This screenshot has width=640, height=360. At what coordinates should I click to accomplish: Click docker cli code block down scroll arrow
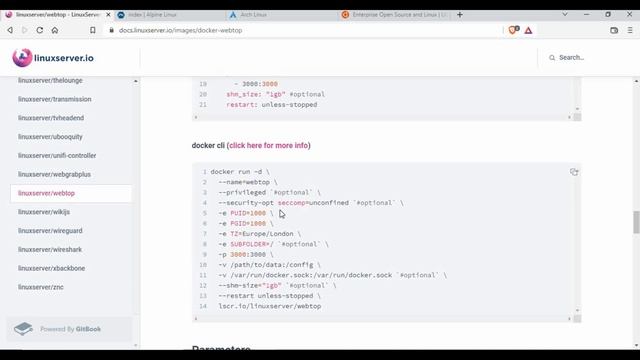click(x=577, y=311)
